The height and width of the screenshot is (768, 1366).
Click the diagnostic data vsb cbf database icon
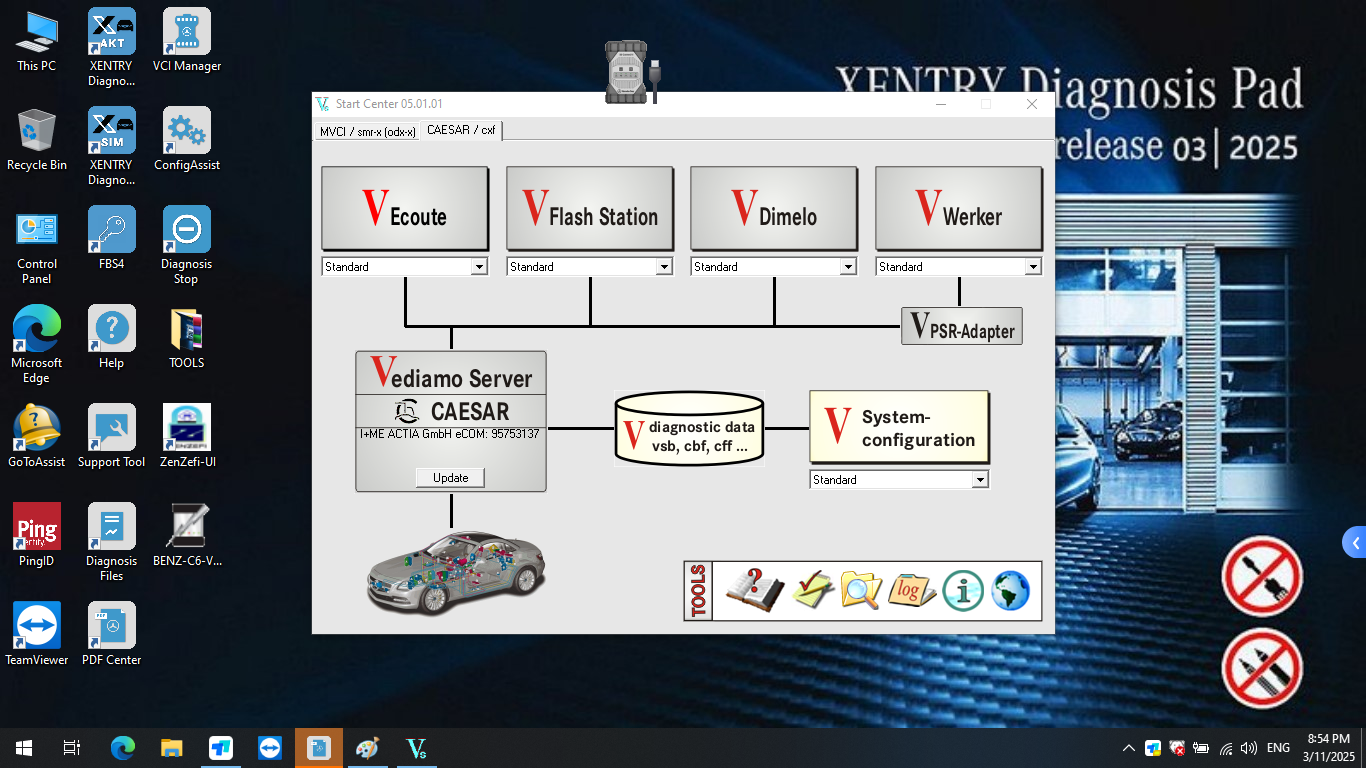(689, 428)
